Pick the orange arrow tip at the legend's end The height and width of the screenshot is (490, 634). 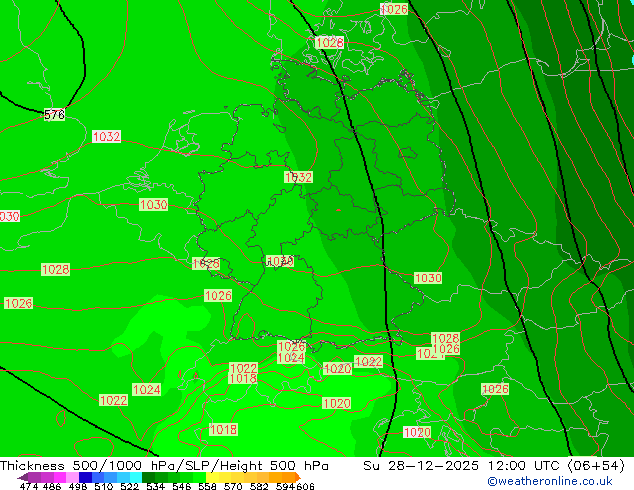(298, 477)
